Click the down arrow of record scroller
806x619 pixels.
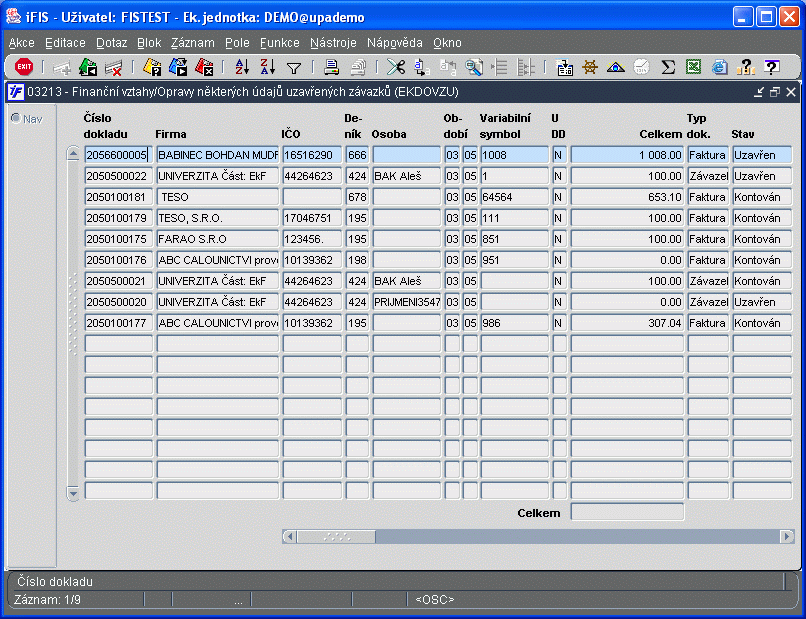[73, 493]
